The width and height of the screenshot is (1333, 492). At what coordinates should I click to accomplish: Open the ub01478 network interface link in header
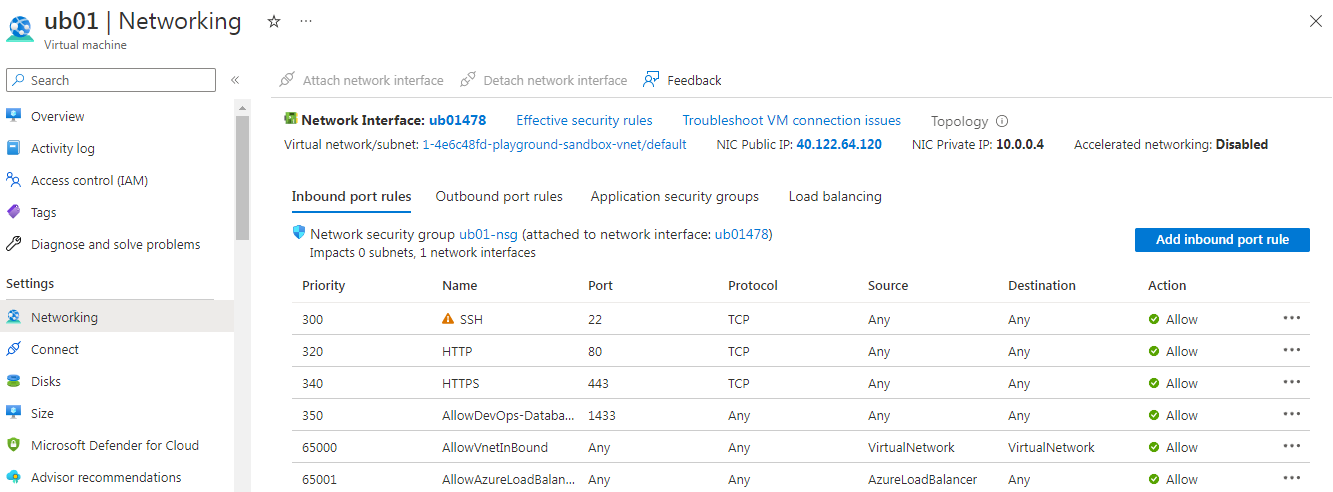pyautogui.click(x=458, y=120)
